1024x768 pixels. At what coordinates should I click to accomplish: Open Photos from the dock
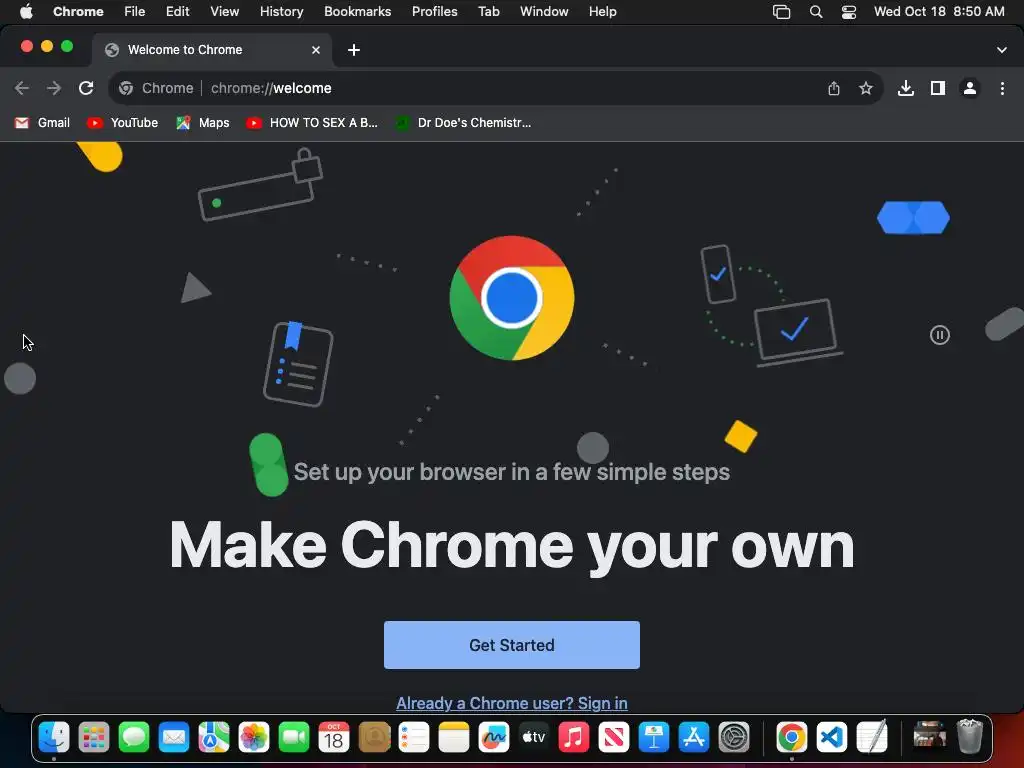click(253, 738)
